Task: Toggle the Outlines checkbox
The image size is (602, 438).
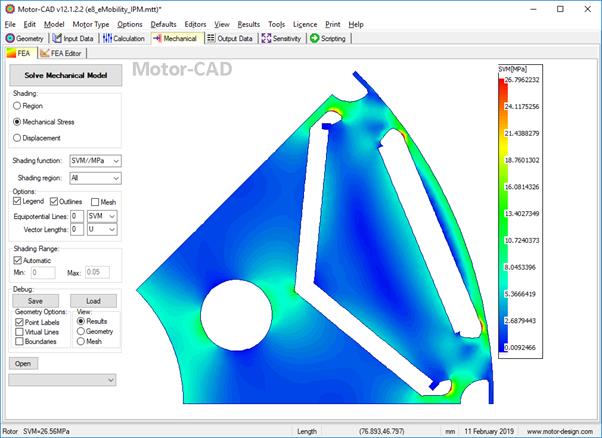Action: 54,201
